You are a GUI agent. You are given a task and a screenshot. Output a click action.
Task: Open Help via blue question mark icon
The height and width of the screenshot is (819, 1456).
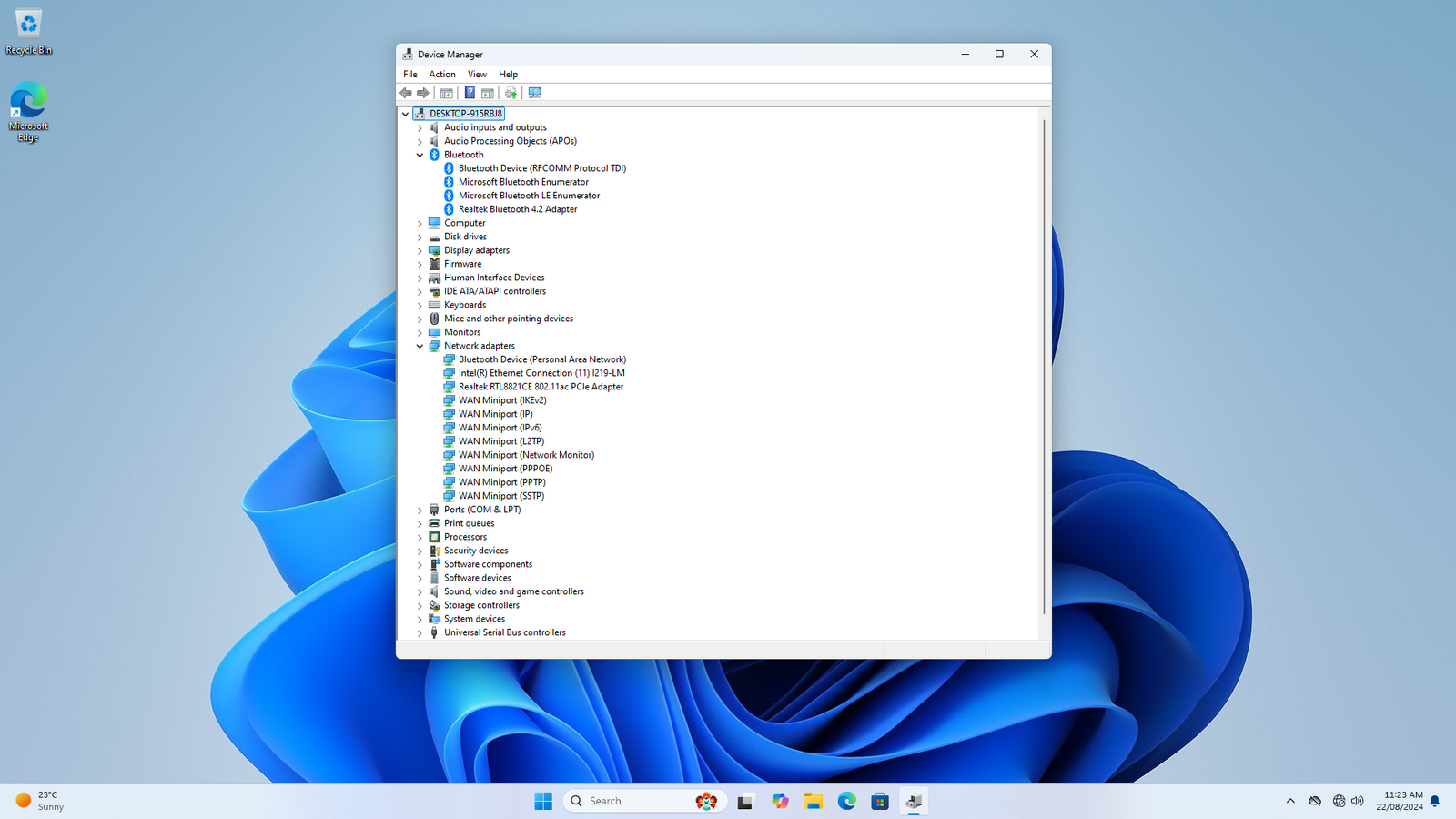point(470,93)
